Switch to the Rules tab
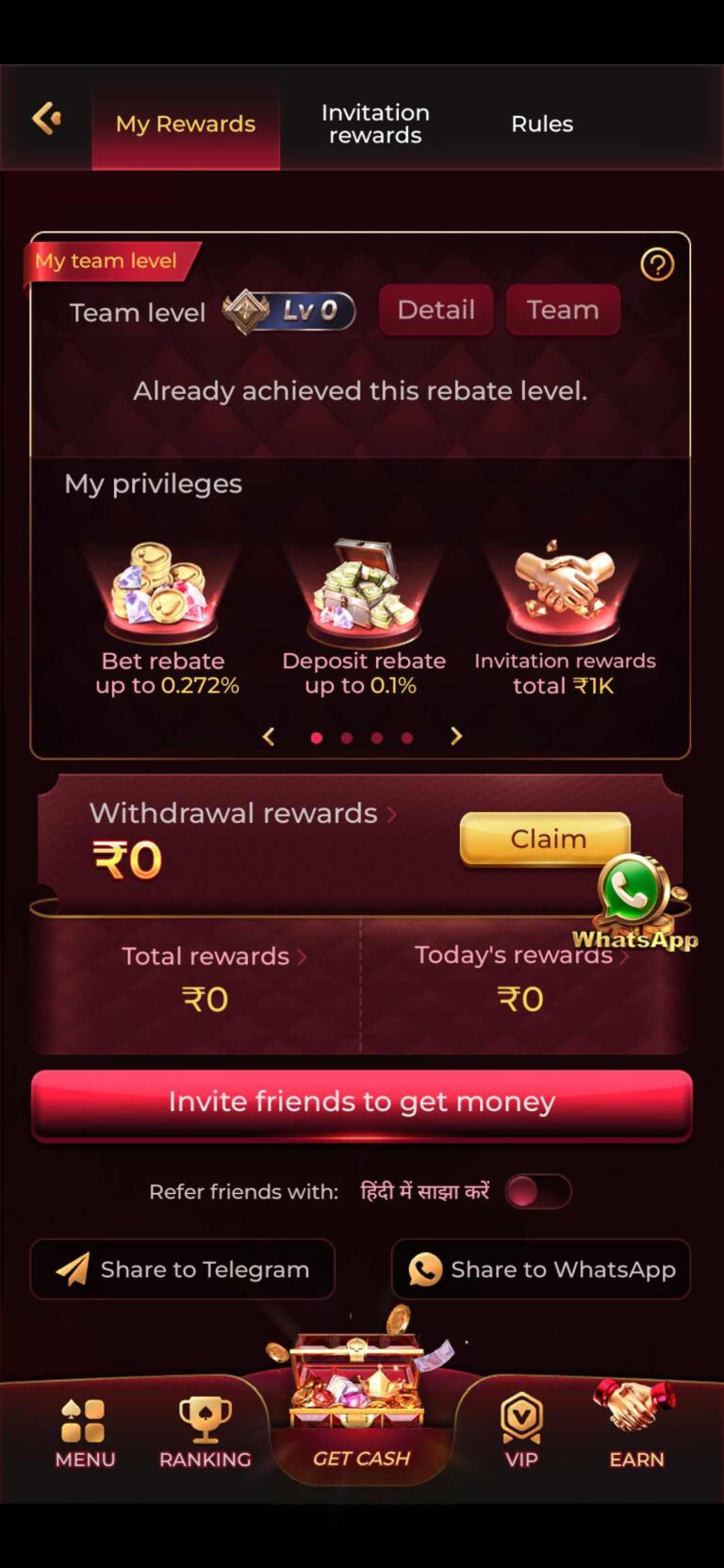This screenshot has width=724, height=1568. 542,123
